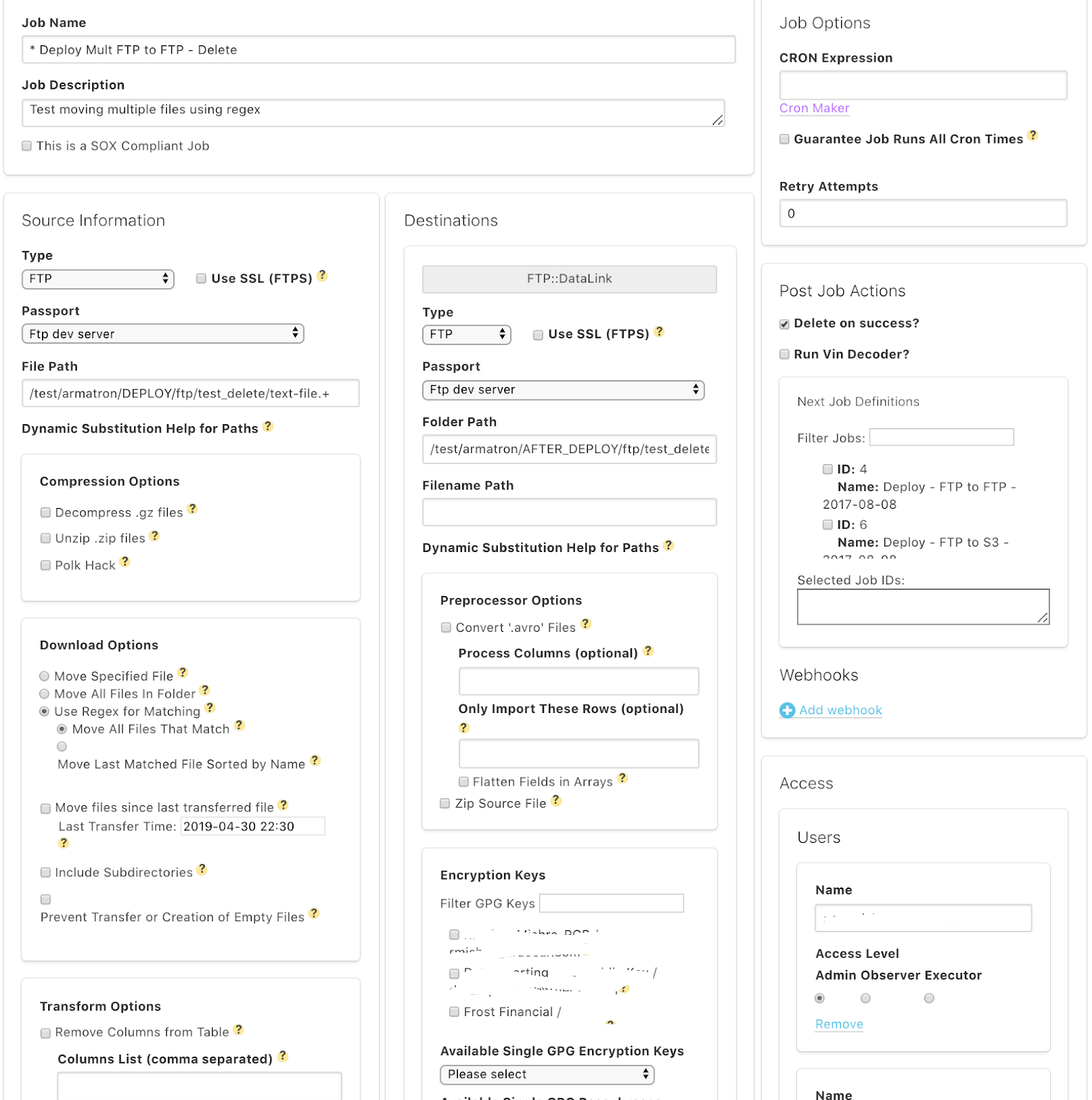Click help icon next to Decompress .gz files
The width and height of the screenshot is (1092, 1100).
pos(193,509)
